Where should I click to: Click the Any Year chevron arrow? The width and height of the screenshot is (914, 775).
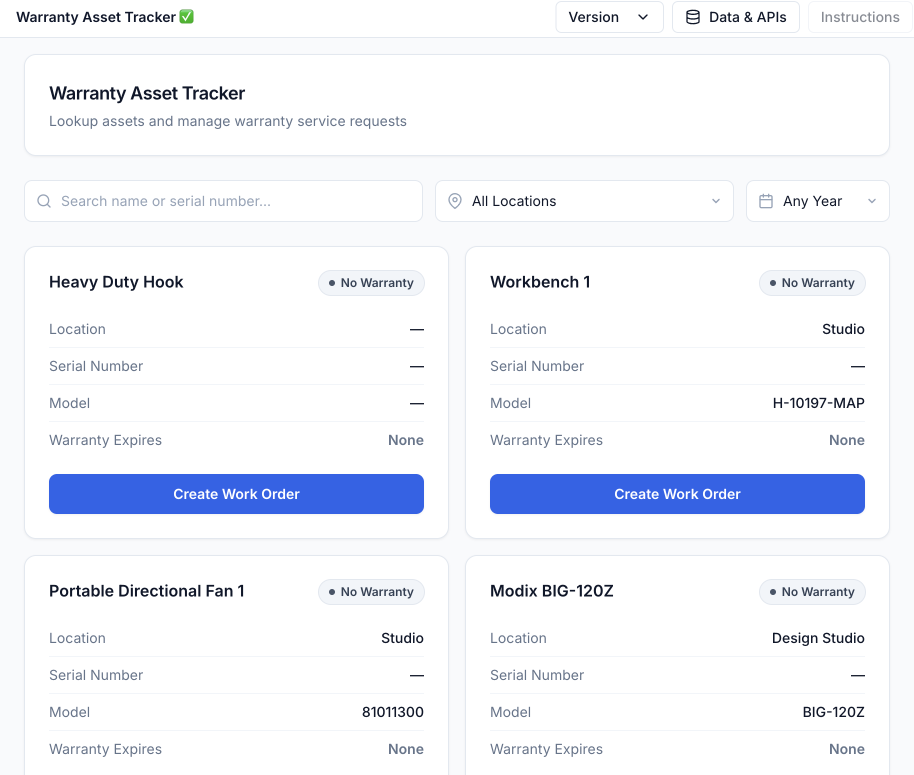872,201
